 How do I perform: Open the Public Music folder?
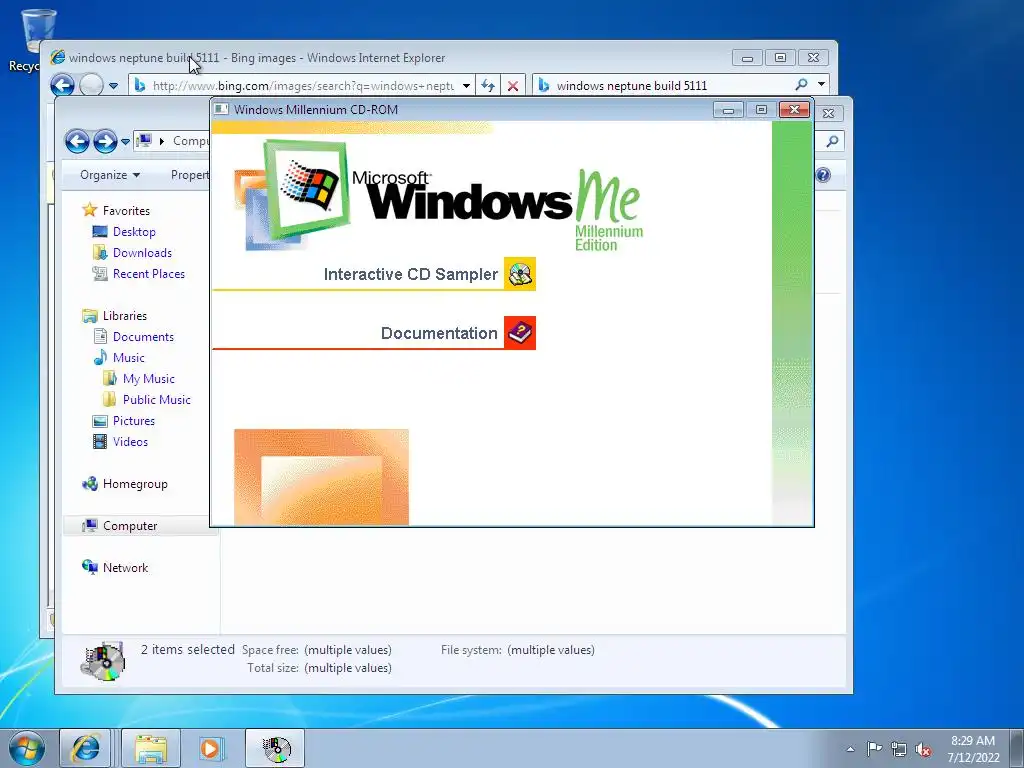click(x=157, y=400)
